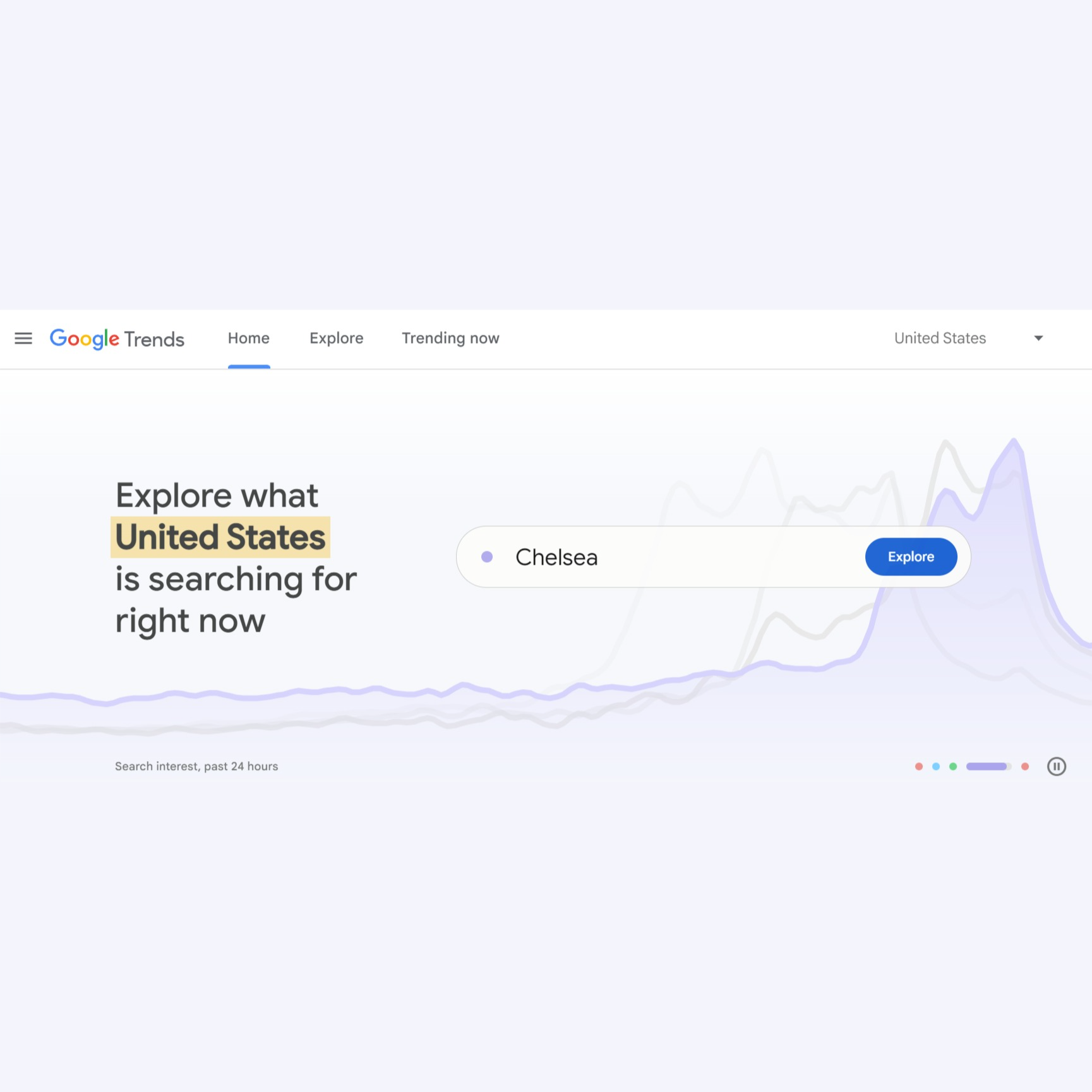The height and width of the screenshot is (1092, 1092).
Task: Select the green carousel indicator dot
Action: (x=952, y=766)
